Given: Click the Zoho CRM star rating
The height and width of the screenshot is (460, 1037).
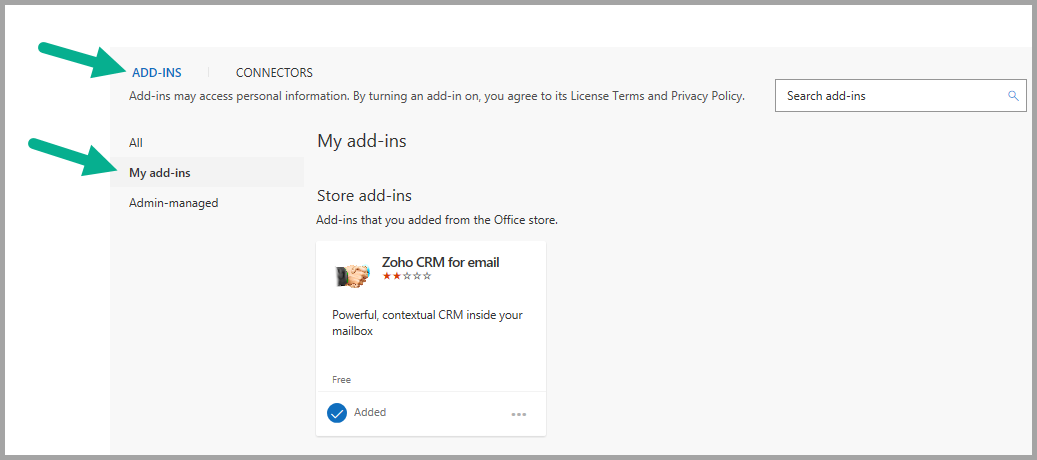Looking at the screenshot, I should [407, 276].
